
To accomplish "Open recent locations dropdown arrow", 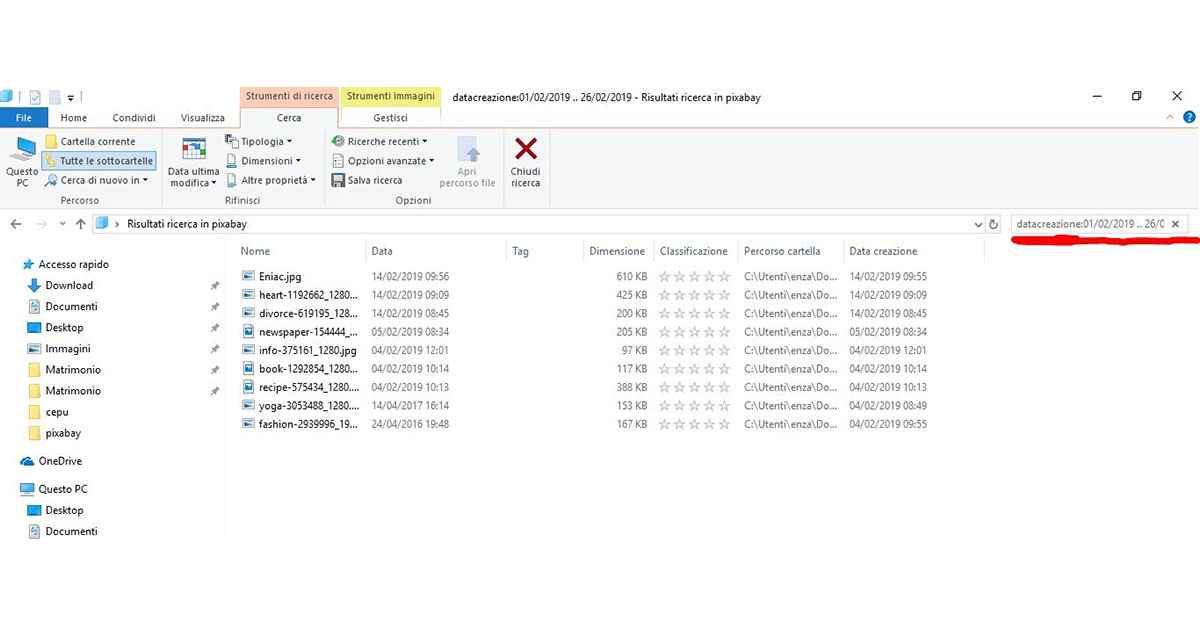I will pos(62,225).
